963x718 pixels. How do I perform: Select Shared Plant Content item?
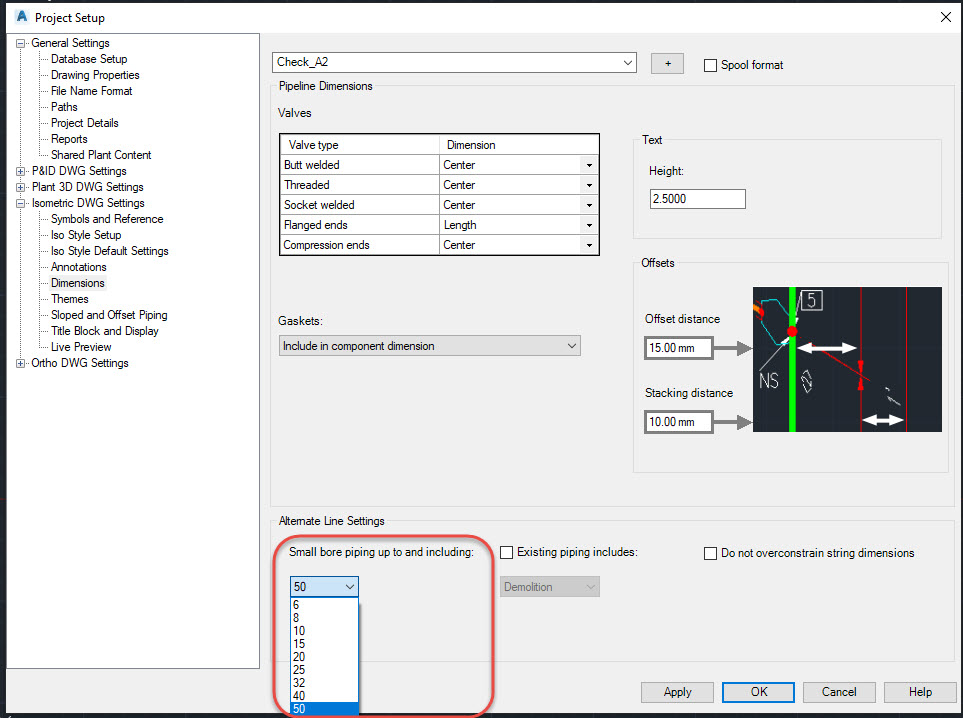pyautogui.click(x=101, y=155)
